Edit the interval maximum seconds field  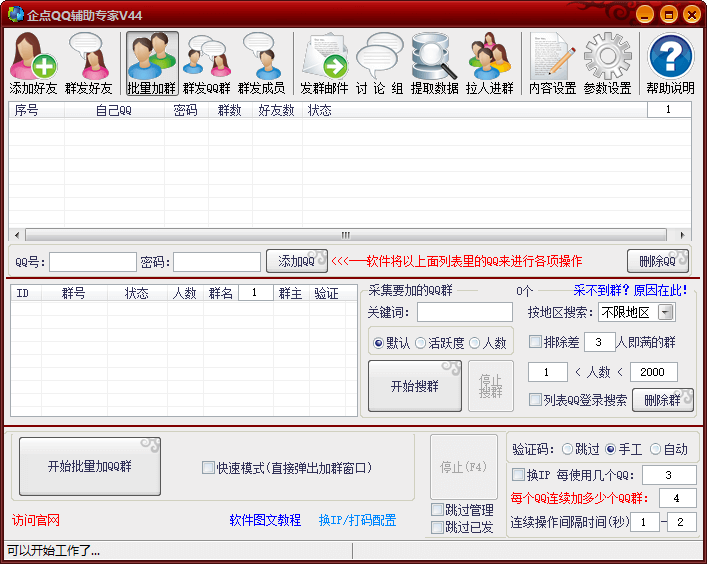[681, 522]
